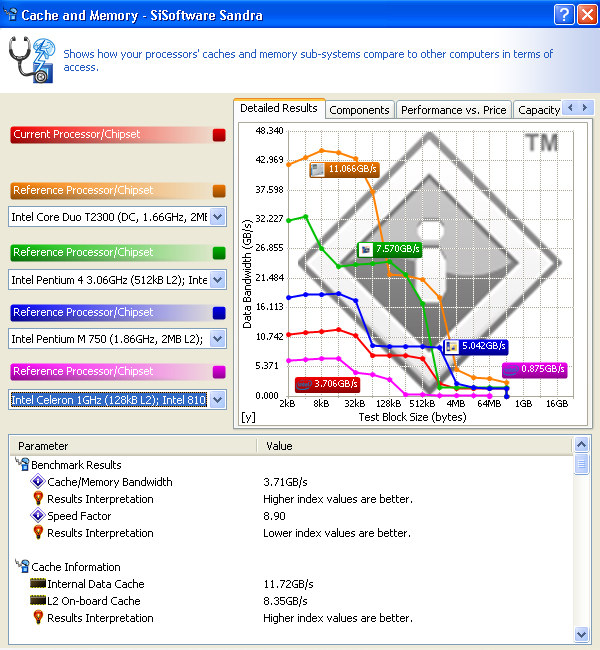Open the Components tab
Viewport: 600px width, 650px height.
pos(359,110)
